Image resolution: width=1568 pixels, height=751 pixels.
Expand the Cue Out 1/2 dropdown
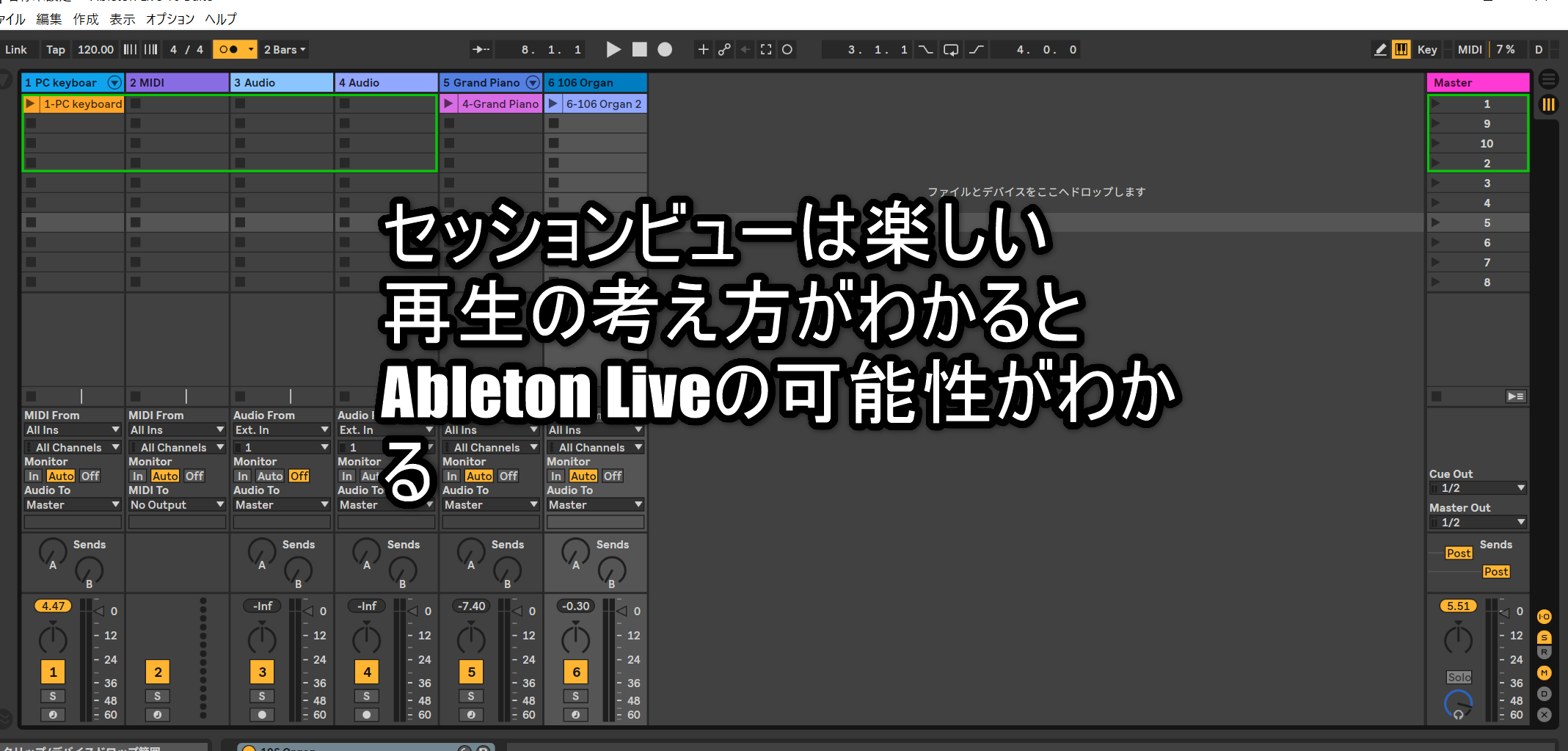click(x=1478, y=488)
